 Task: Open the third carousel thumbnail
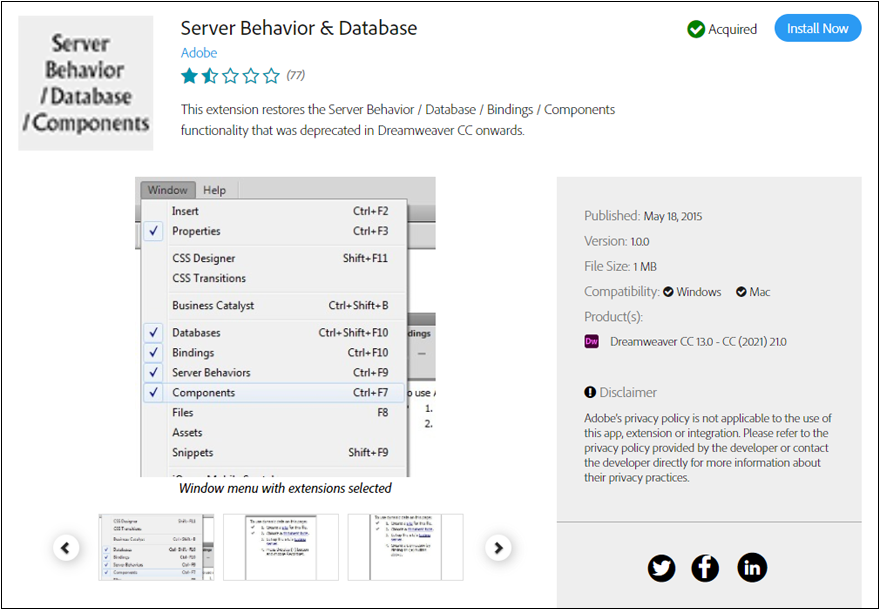pos(405,547)
